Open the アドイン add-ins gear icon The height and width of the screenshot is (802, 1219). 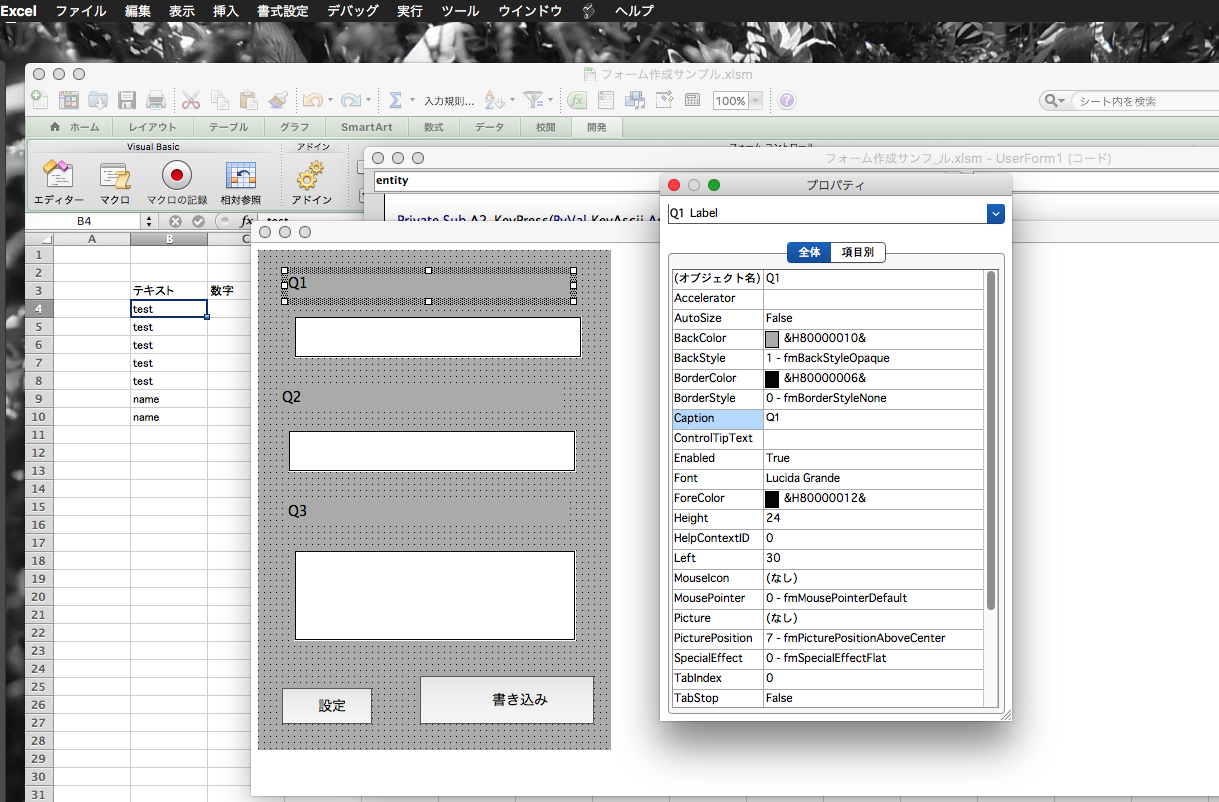(x=311, y=178)
